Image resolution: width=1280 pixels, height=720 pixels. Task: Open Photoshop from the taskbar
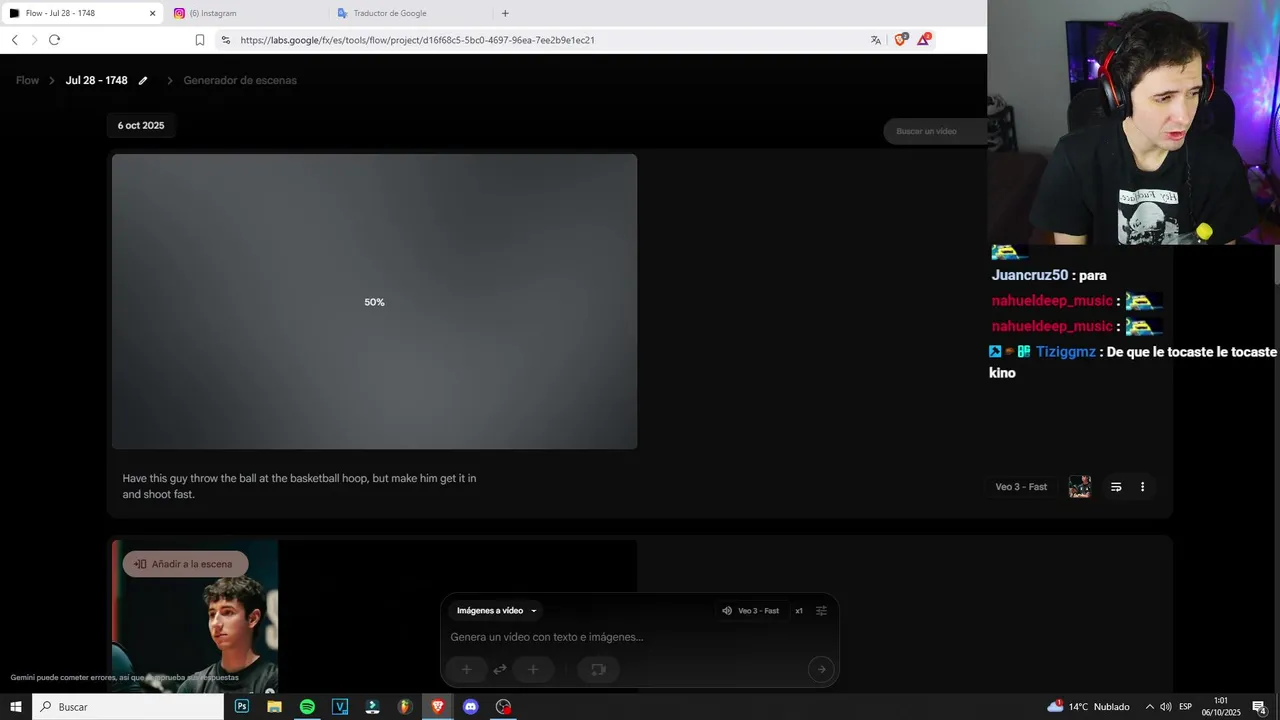[x=242, y=707]
